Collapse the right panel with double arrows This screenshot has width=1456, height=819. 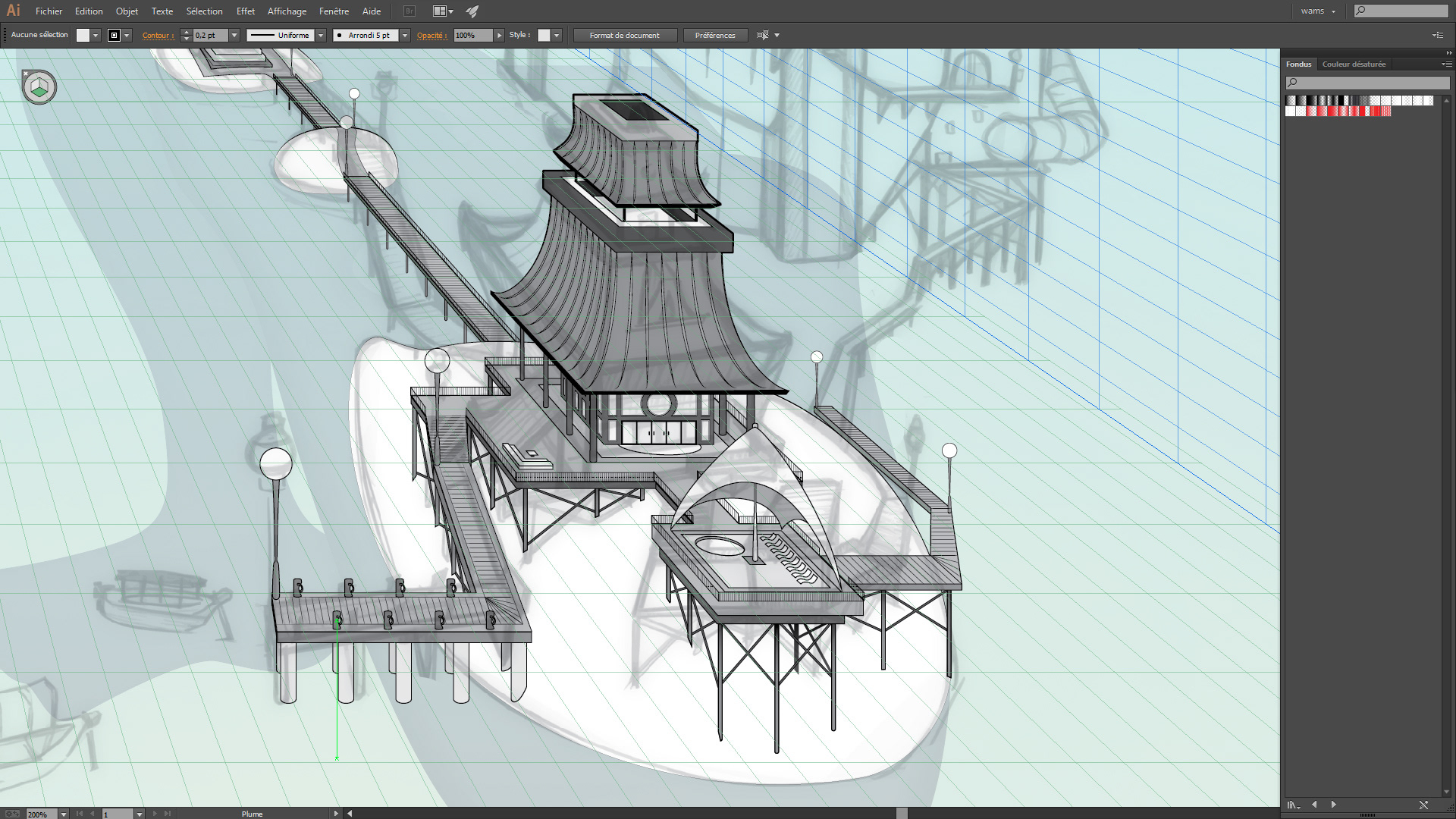point(1448,52)
